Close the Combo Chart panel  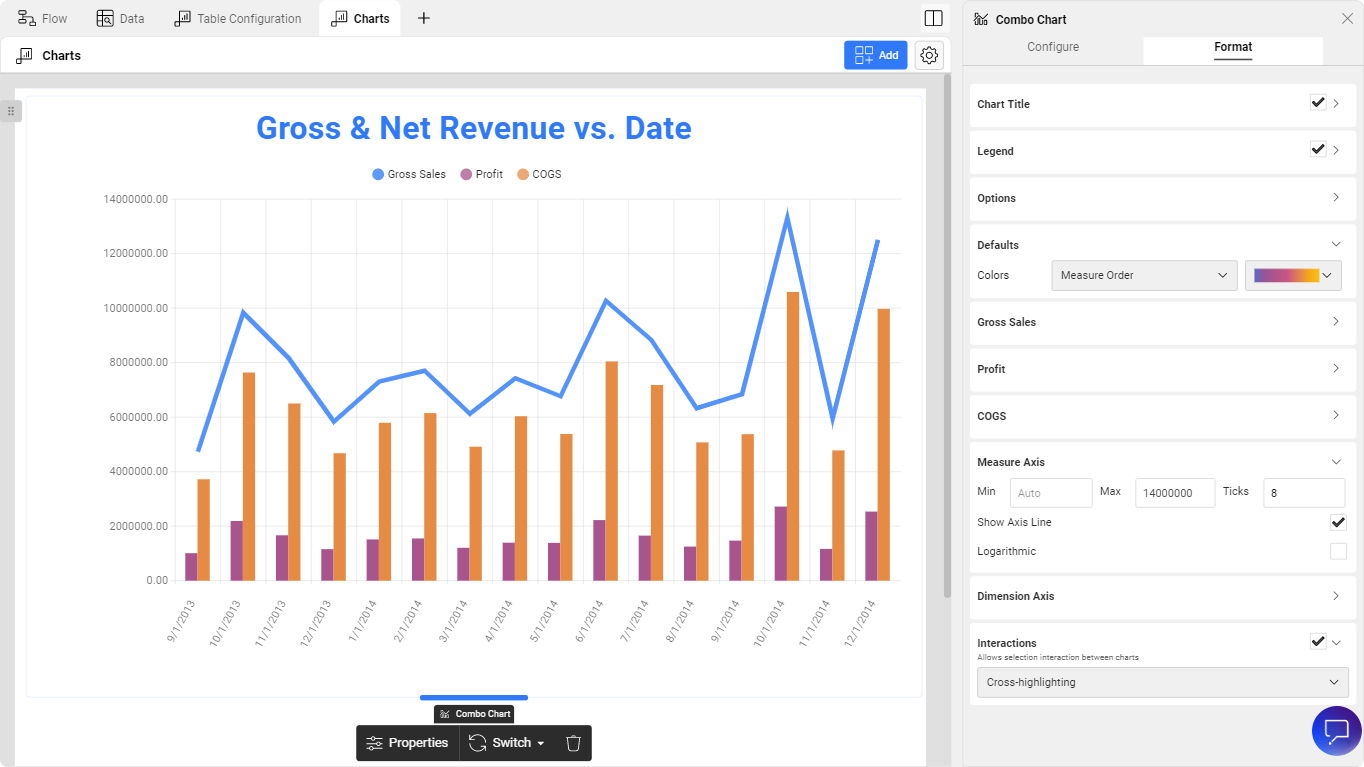(x=1346, y=19)
